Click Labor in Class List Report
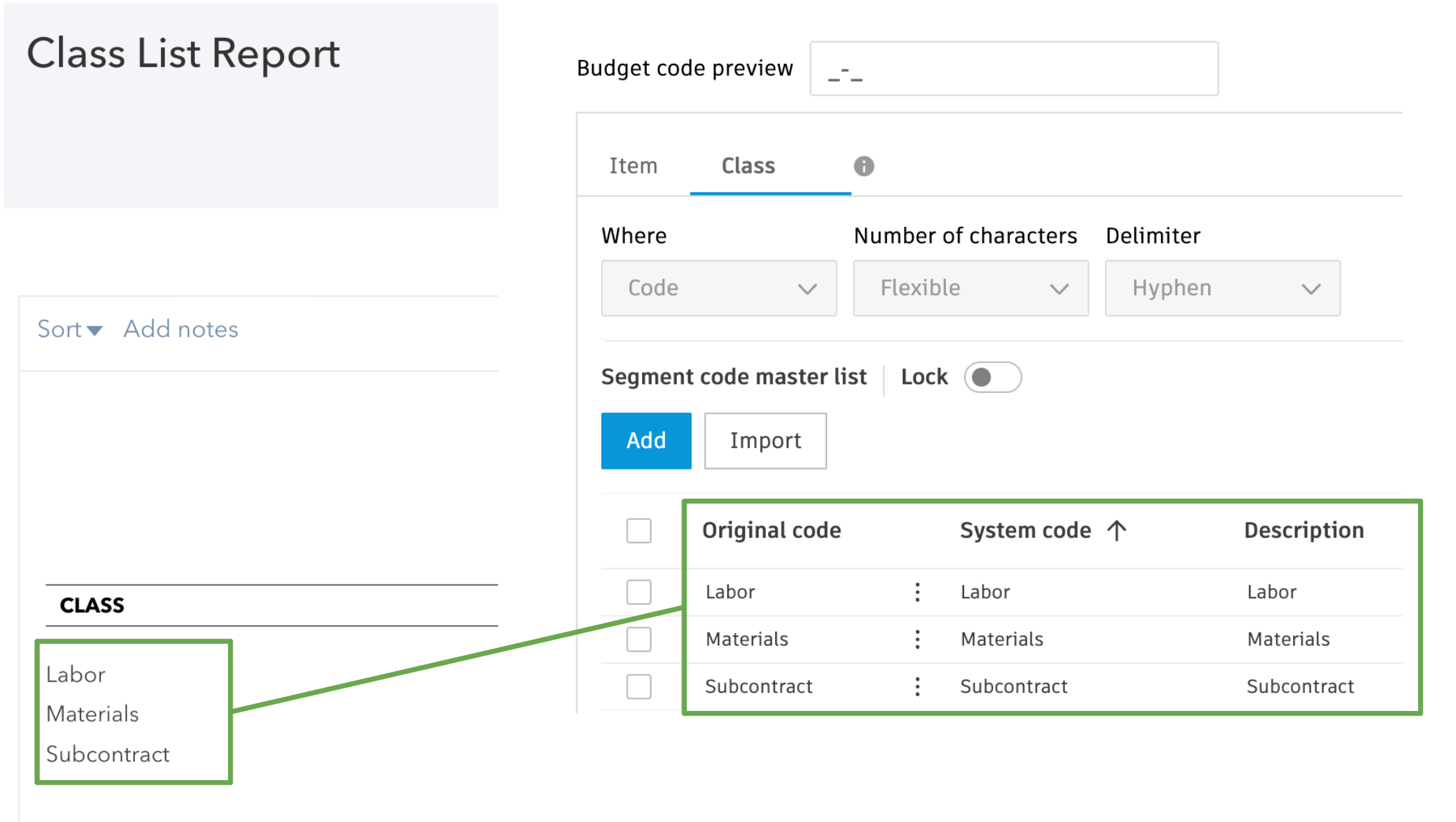This screenshot has height=822, width=1456. [x=76, y=674]
